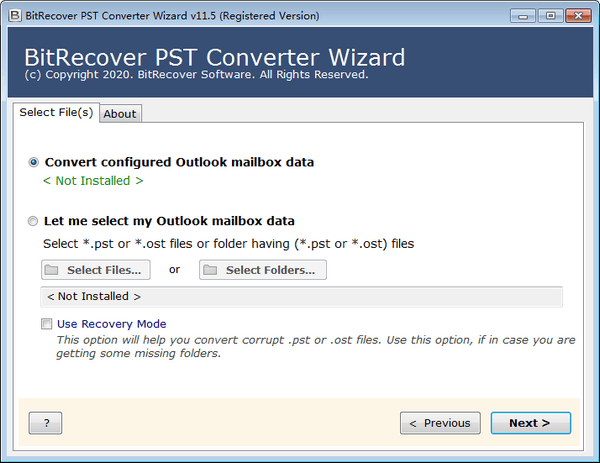Click the folder icon on Select Folders button
Viewport: 600px width, 463px height.
pos(210,270)
